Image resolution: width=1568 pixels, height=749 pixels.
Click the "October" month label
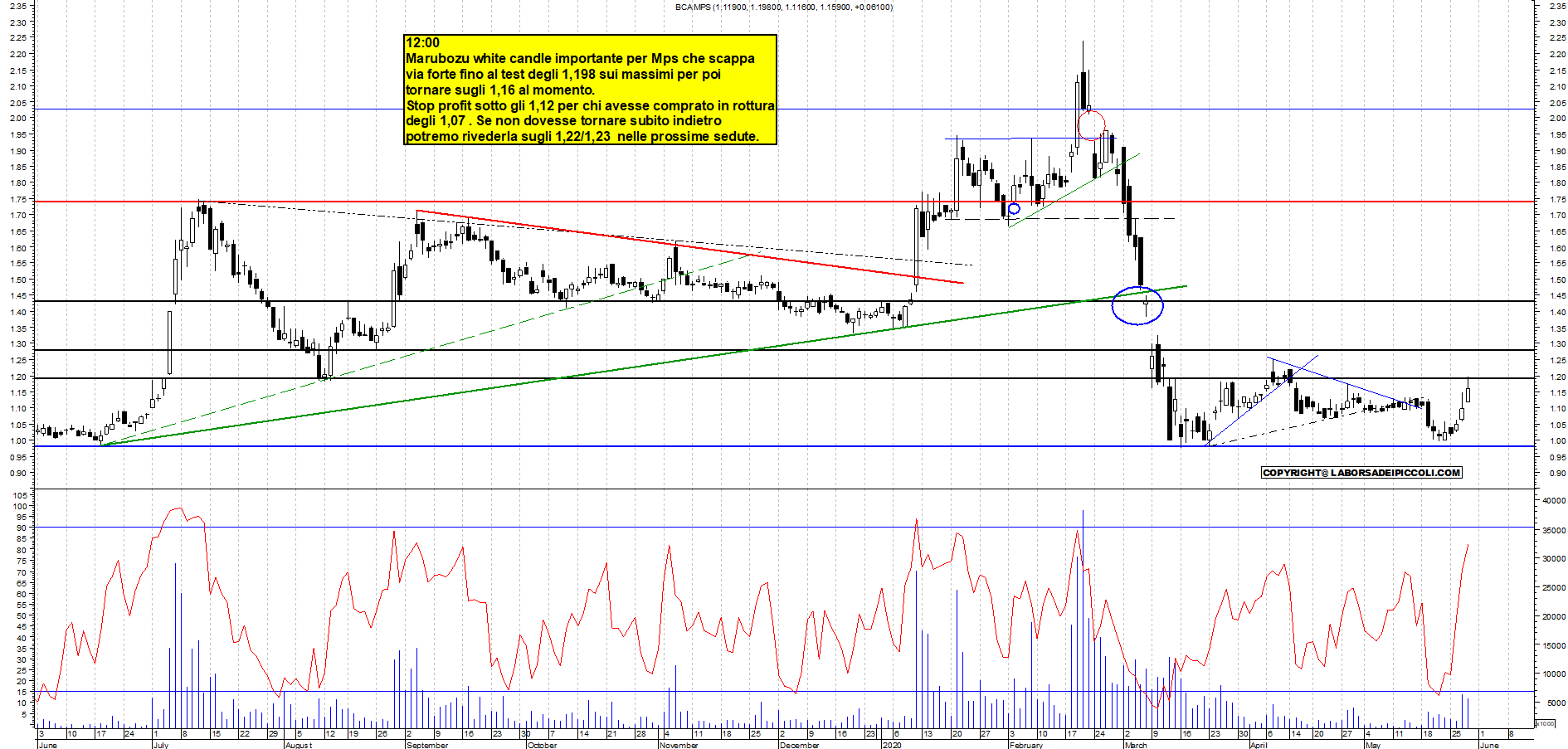click(x=543, y=745)
